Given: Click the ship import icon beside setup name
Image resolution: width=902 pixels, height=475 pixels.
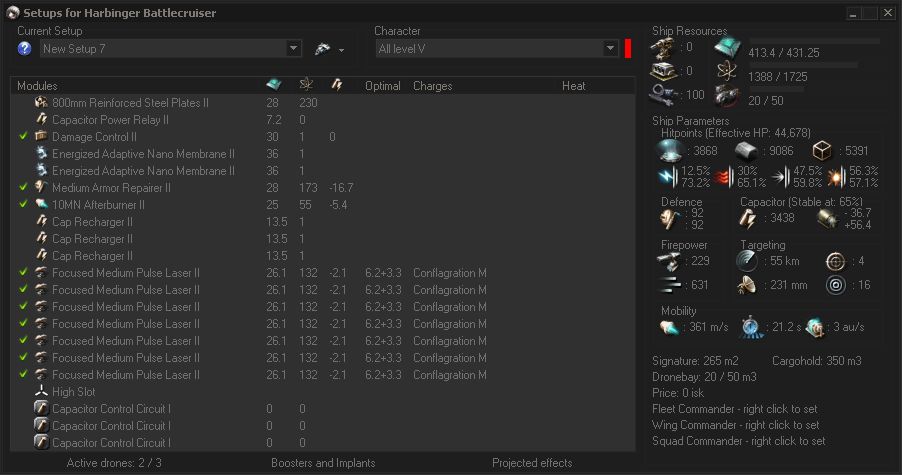Looking at the screenshot, I should [x=323, y=49].
